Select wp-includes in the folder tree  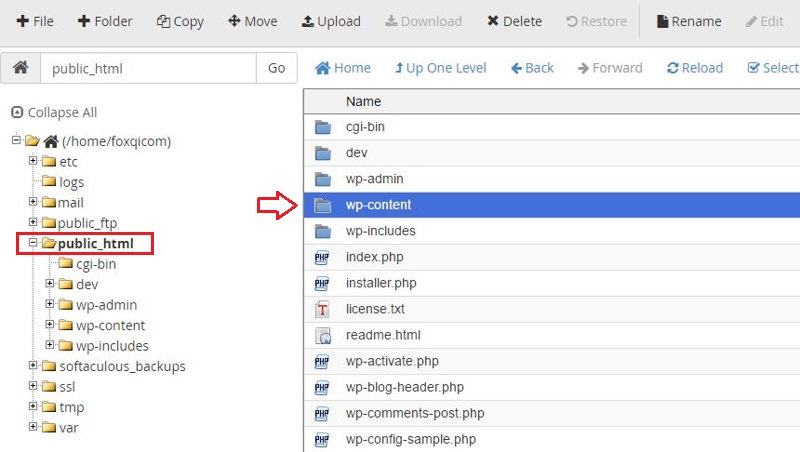[112, 346]
